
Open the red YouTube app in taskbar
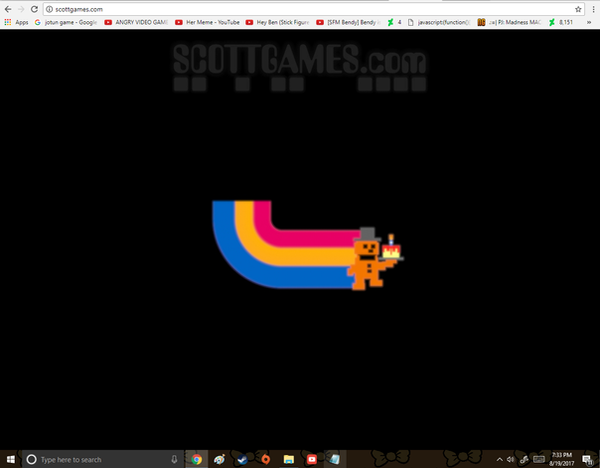click(311, 459)
